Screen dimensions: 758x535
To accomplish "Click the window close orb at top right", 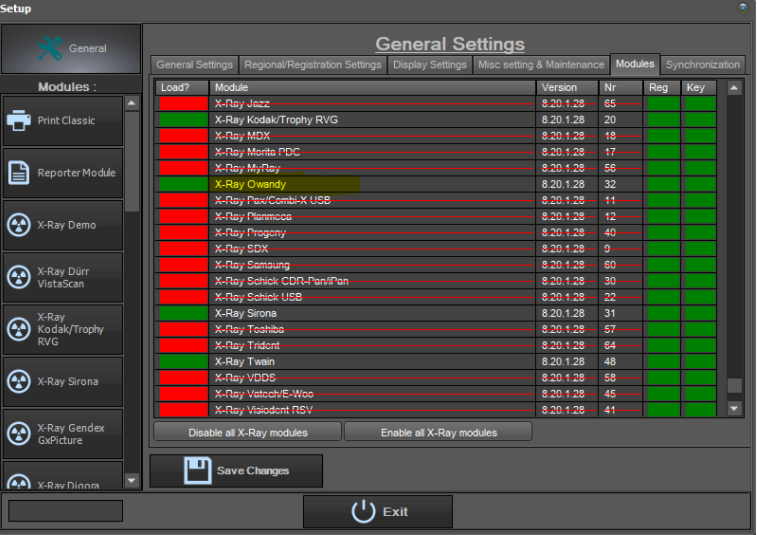I will [x=743, y=8].
